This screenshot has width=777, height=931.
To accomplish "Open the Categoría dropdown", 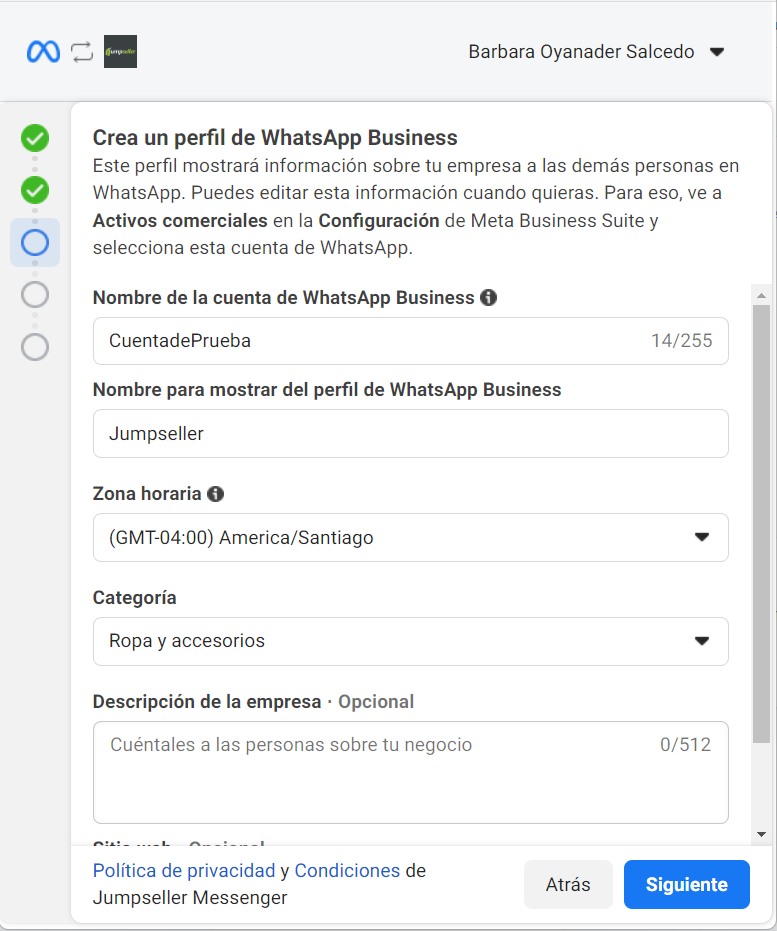I will [x=410, y=641].
